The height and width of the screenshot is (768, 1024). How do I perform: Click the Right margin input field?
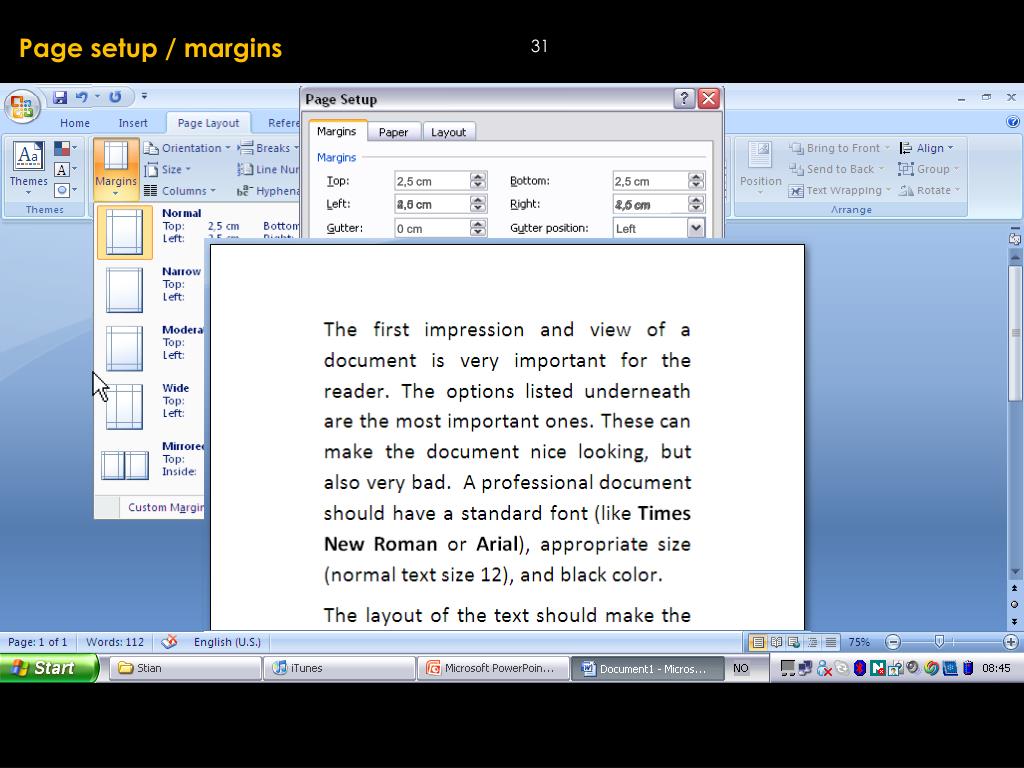[x=650, y=204]
